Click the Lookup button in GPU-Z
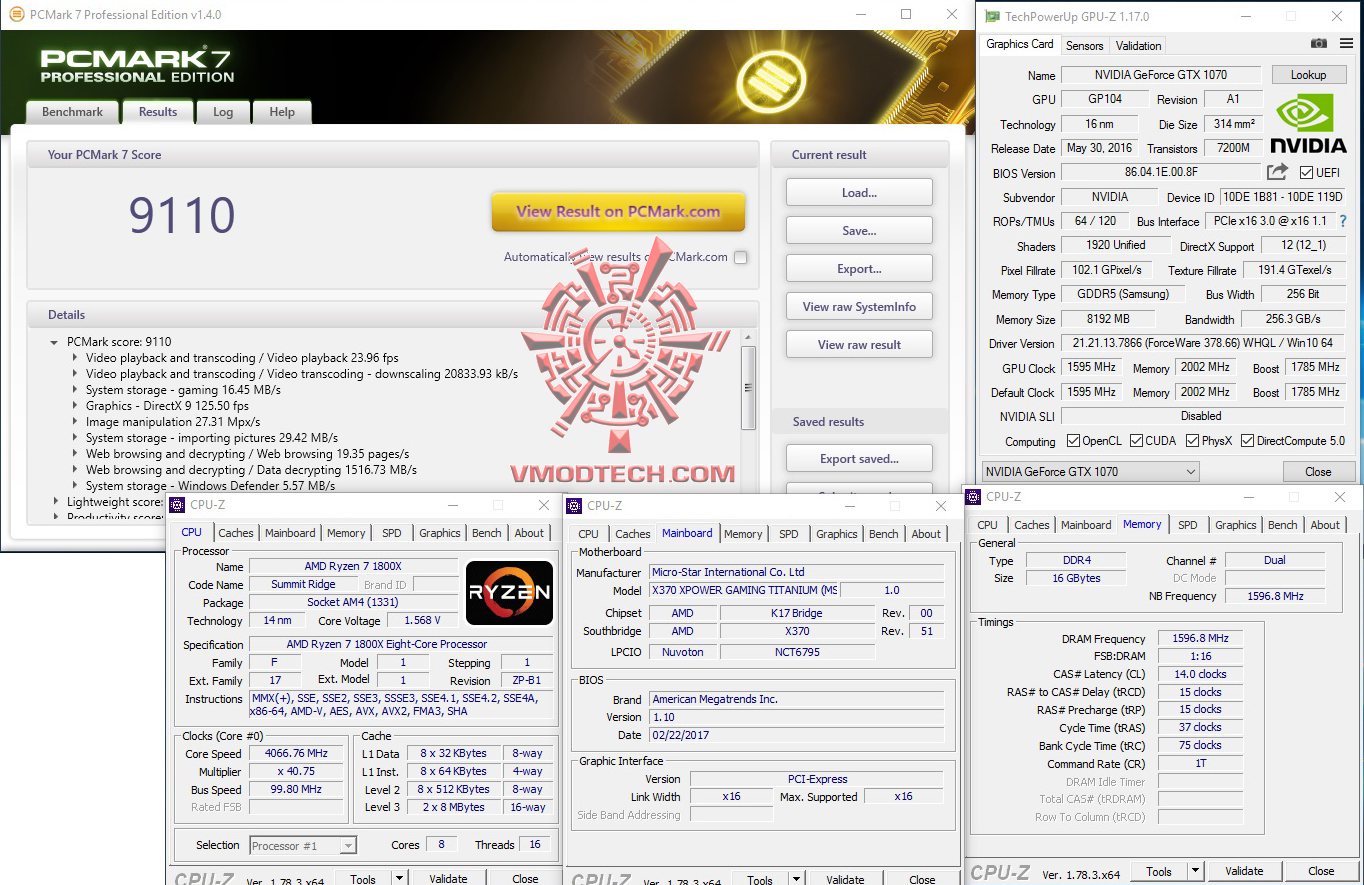 click(x=1309, y=74)
